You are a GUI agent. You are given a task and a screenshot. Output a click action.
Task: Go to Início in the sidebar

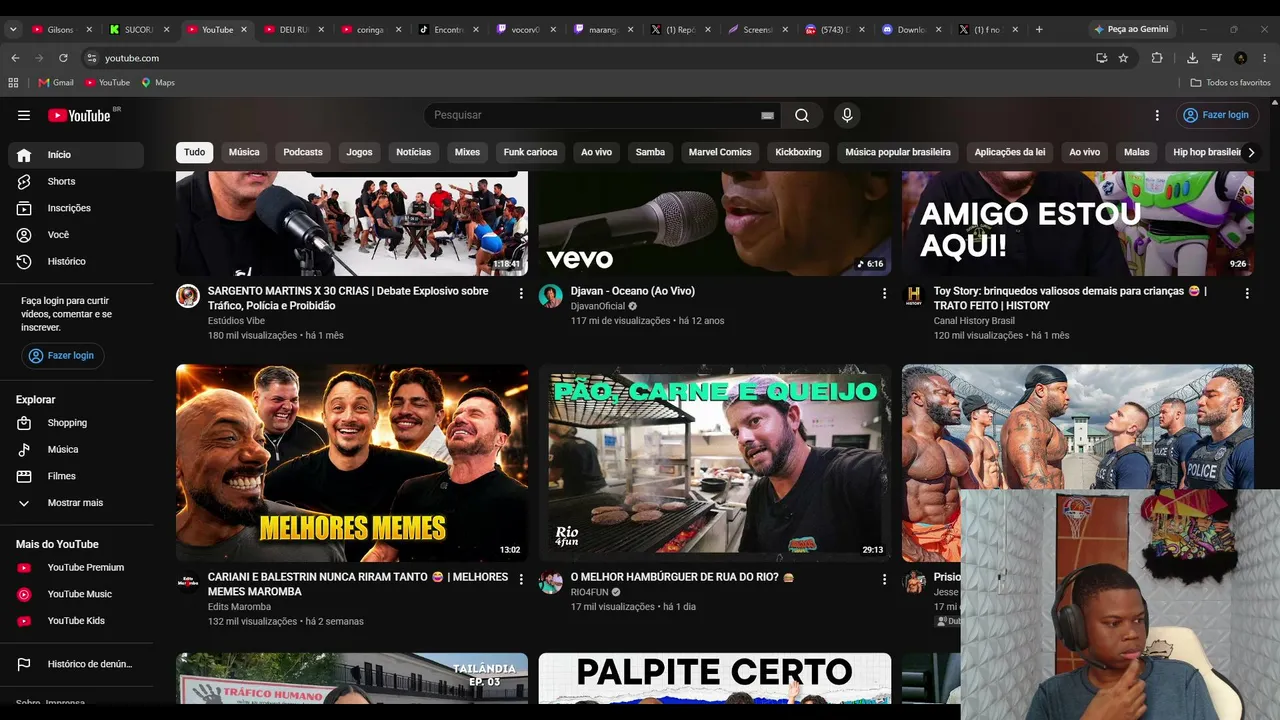pos(76,155)
